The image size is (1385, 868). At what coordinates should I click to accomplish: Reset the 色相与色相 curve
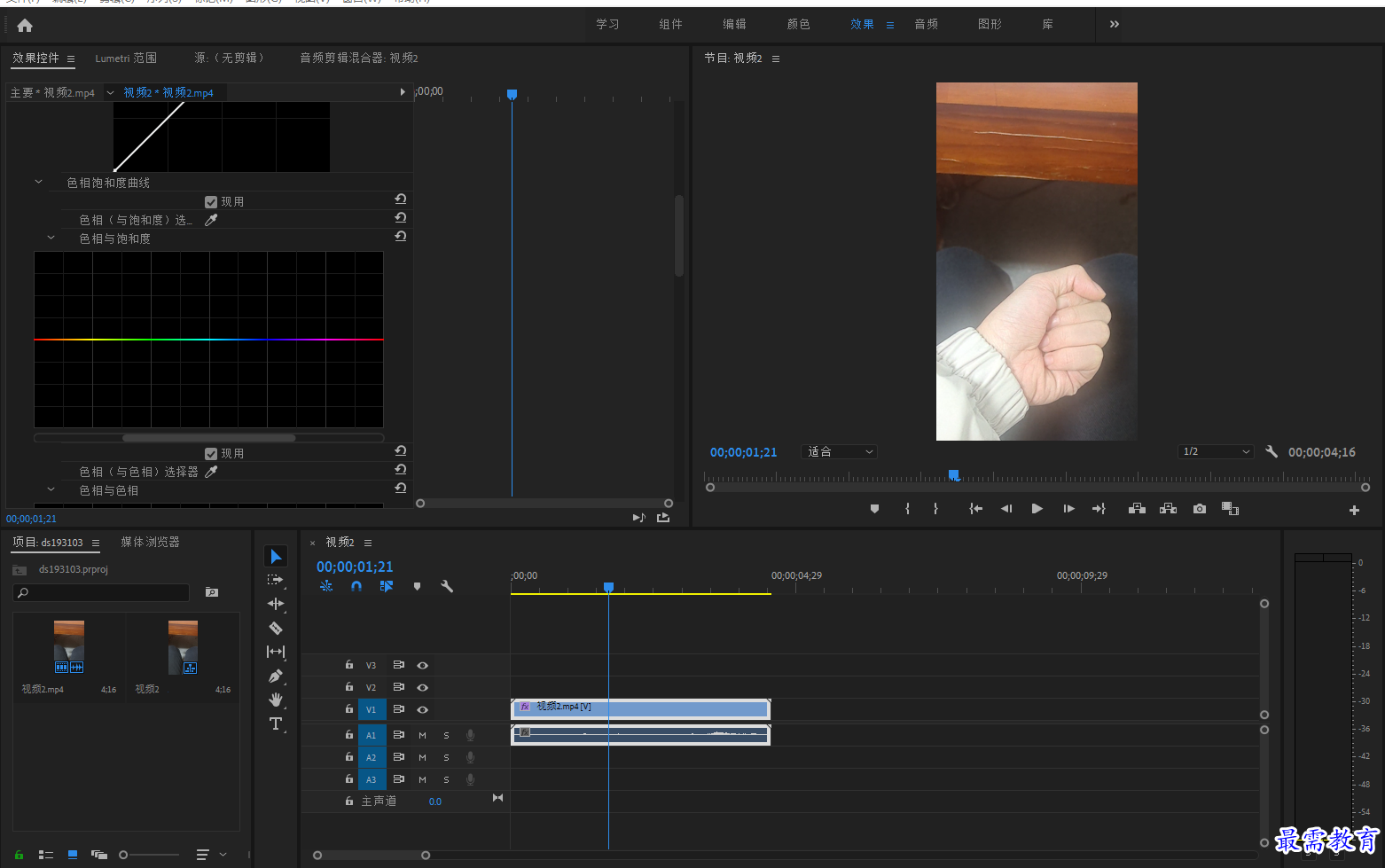pyautogui.click(x=401, y=488)
